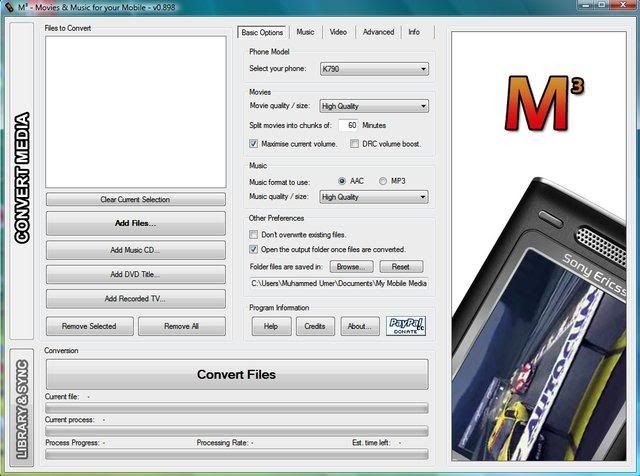The width and height of the screenshot is (640, 476).
Task: Click the output folder path field
Action: pyautogui.click(x=339, y=283)
